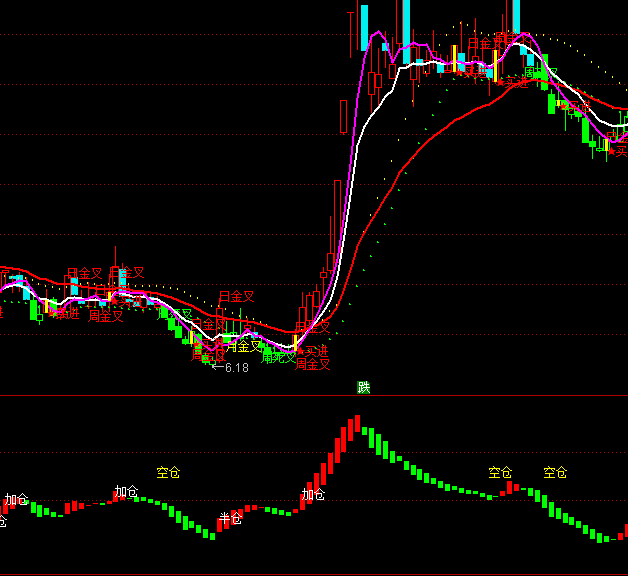Select the 半仓 position marker
Image resolution: width=628 pixels, height=576 pixels.
coord(231,519)
